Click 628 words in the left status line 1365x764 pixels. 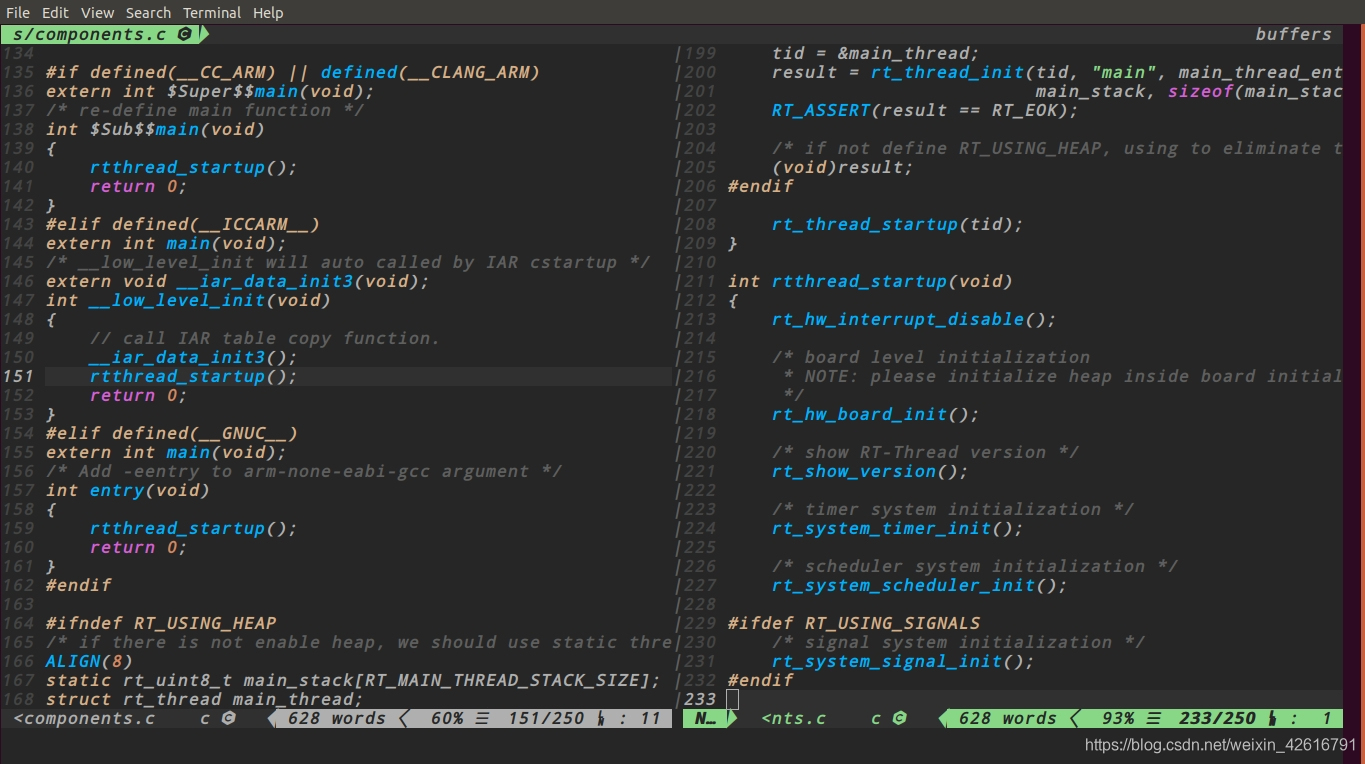click(x=336, y=718)
